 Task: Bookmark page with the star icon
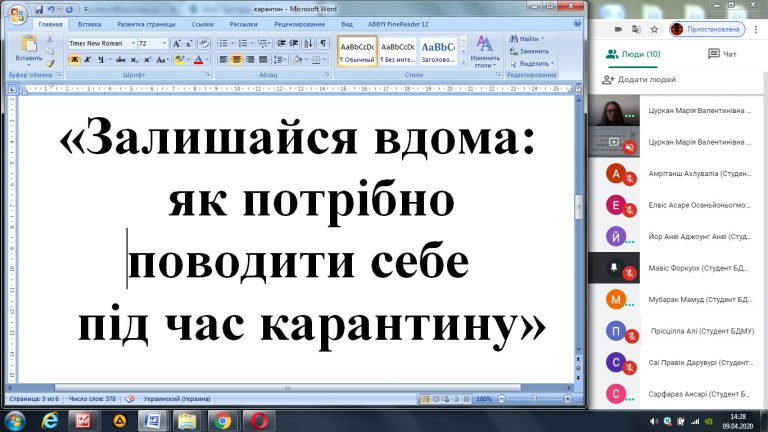[x=657, y=29]
